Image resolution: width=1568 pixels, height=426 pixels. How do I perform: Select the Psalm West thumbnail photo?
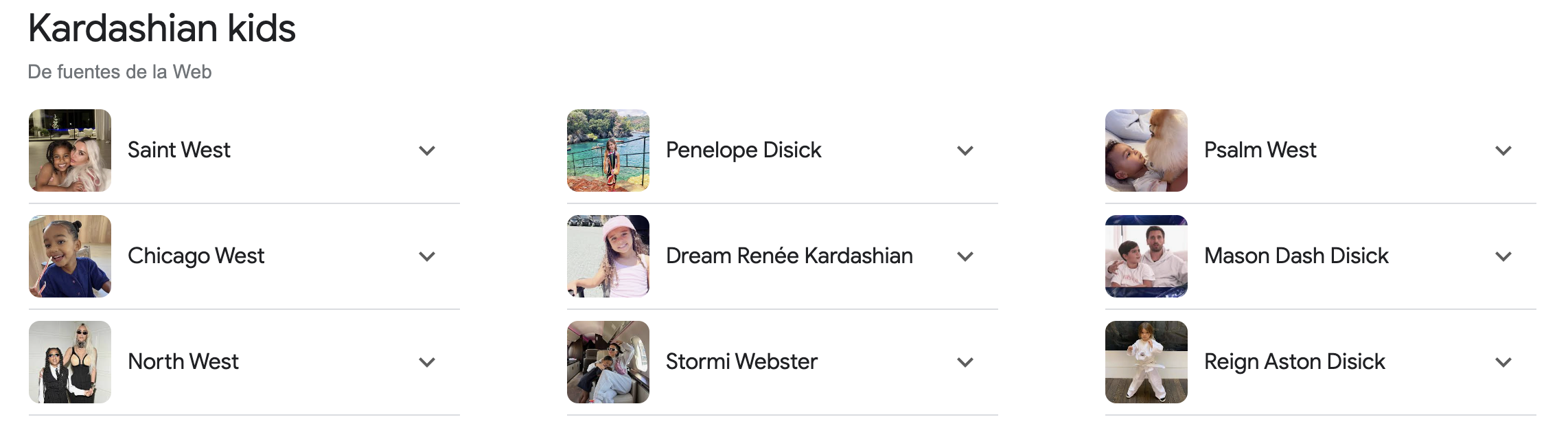(x=1146, y=150)
